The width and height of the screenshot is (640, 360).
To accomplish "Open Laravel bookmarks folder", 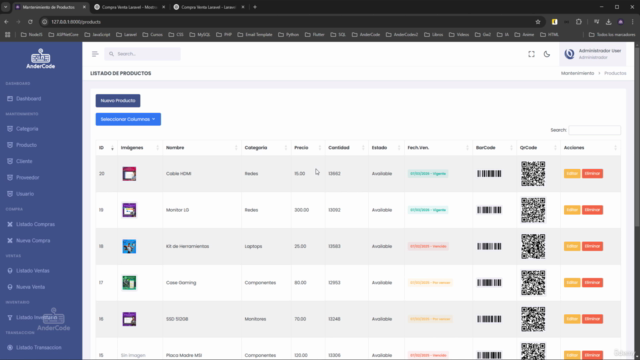I will (127, 35).
